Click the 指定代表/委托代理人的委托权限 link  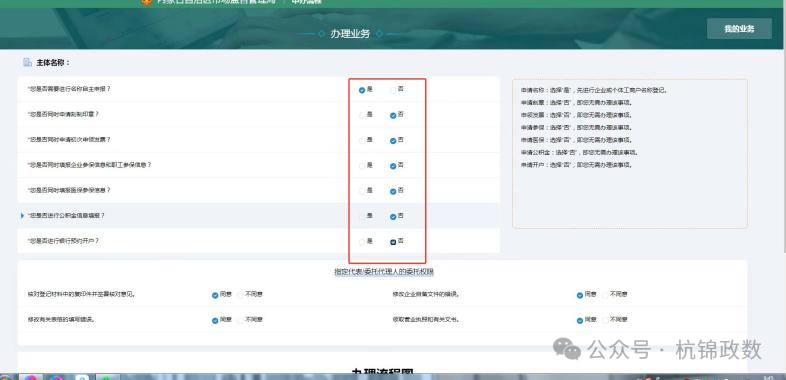(x=384, y=272)
